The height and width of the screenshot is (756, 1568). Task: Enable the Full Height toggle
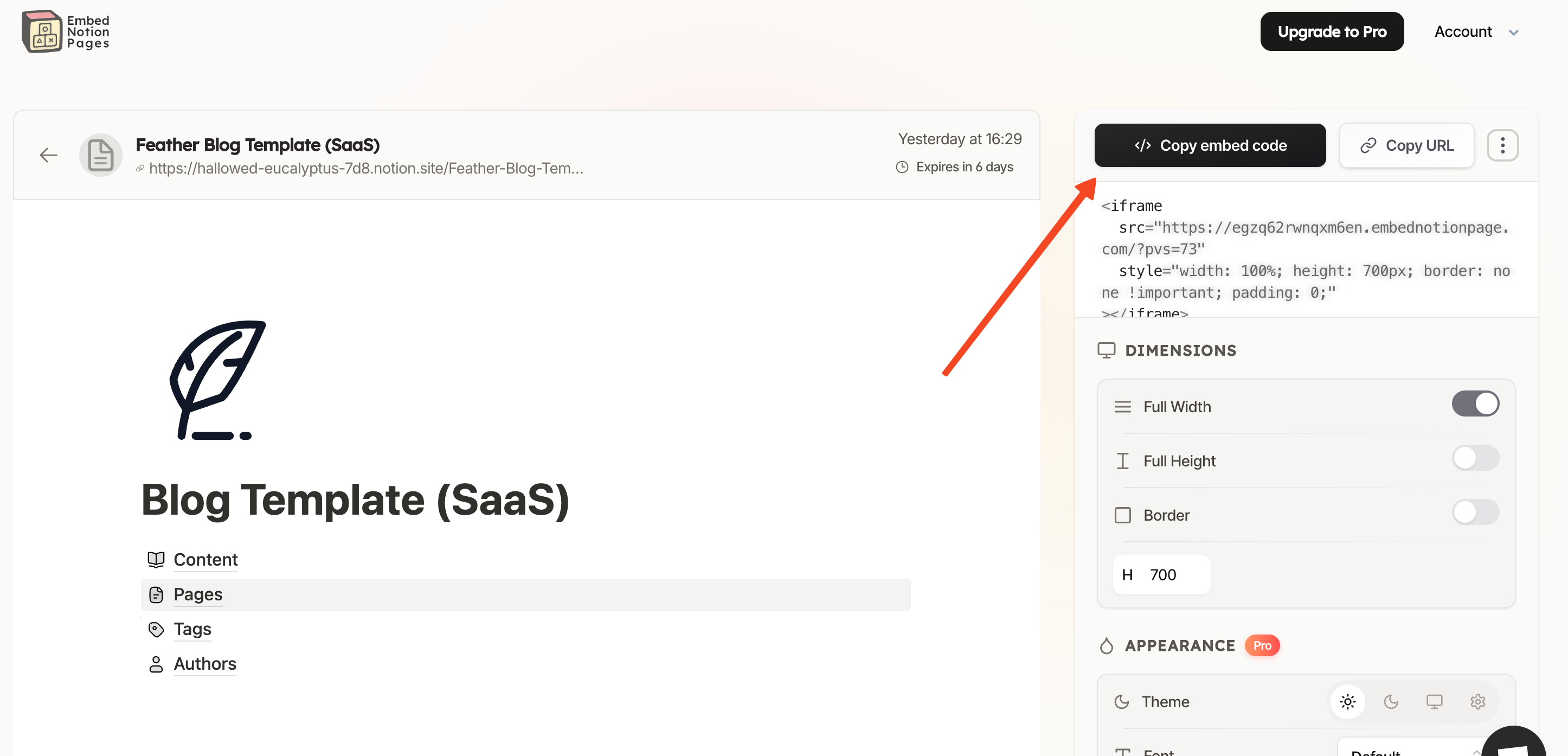(1475, 458)
